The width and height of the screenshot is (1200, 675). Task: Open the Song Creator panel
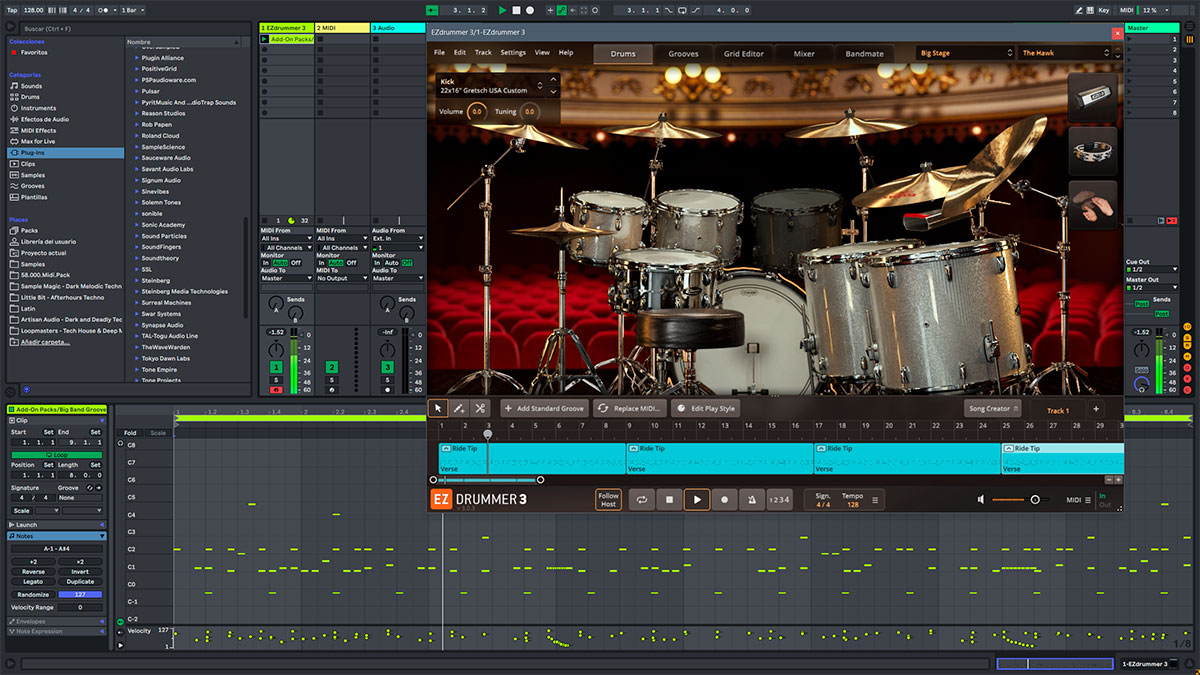[992, 409]
